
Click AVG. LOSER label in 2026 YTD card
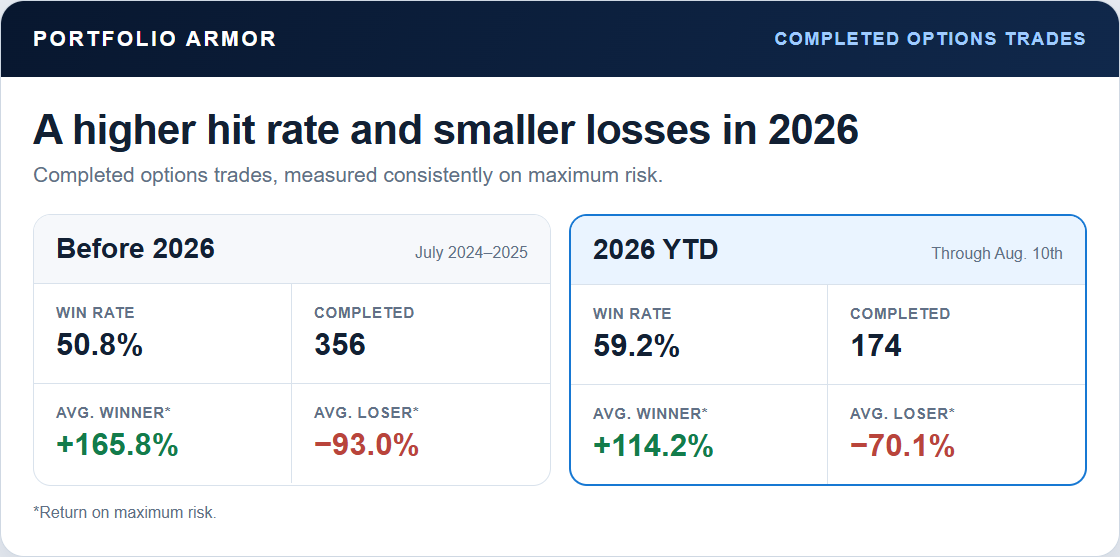pyautogui.click(x=903, y=413)
